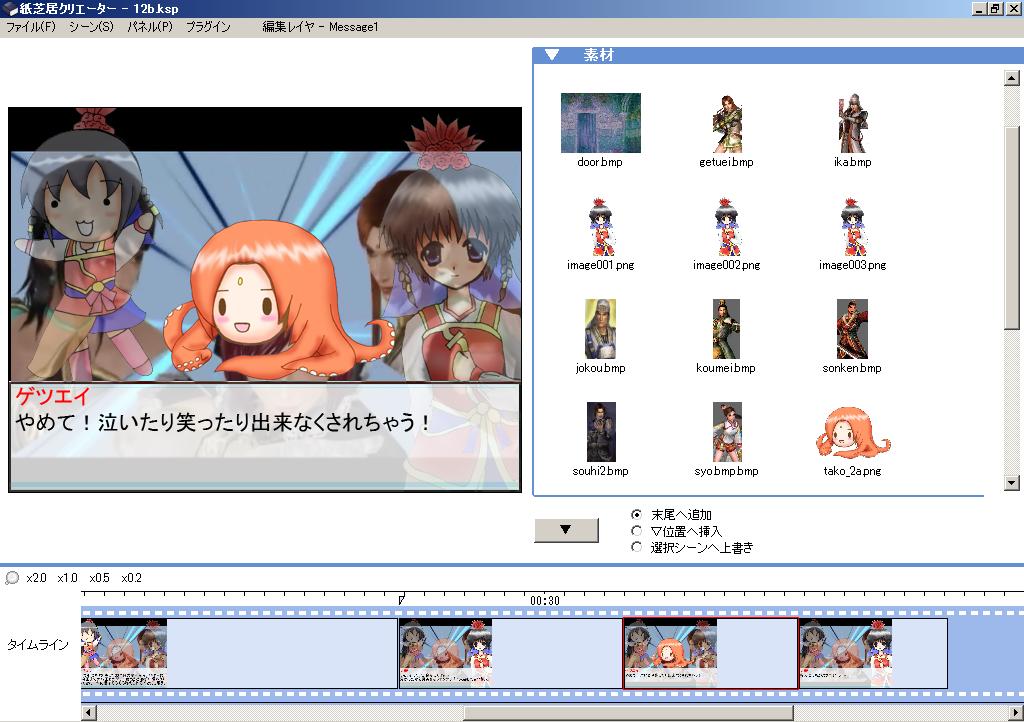
Task: Choose the jokou.bmp portrait
Action: [x=600, y=329]
